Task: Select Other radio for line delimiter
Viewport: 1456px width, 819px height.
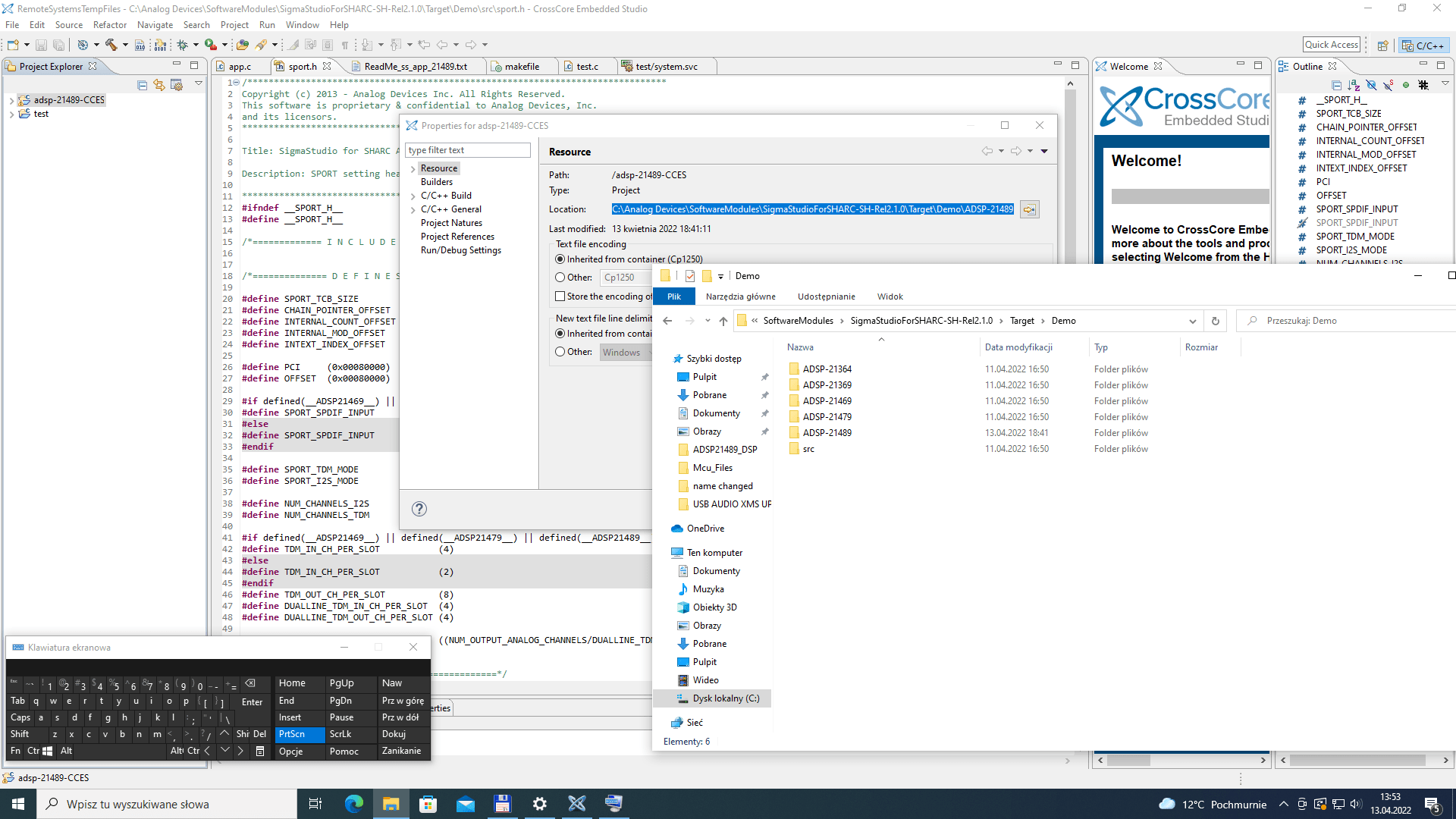Action: pyautogui.click(x=560, y=352)
